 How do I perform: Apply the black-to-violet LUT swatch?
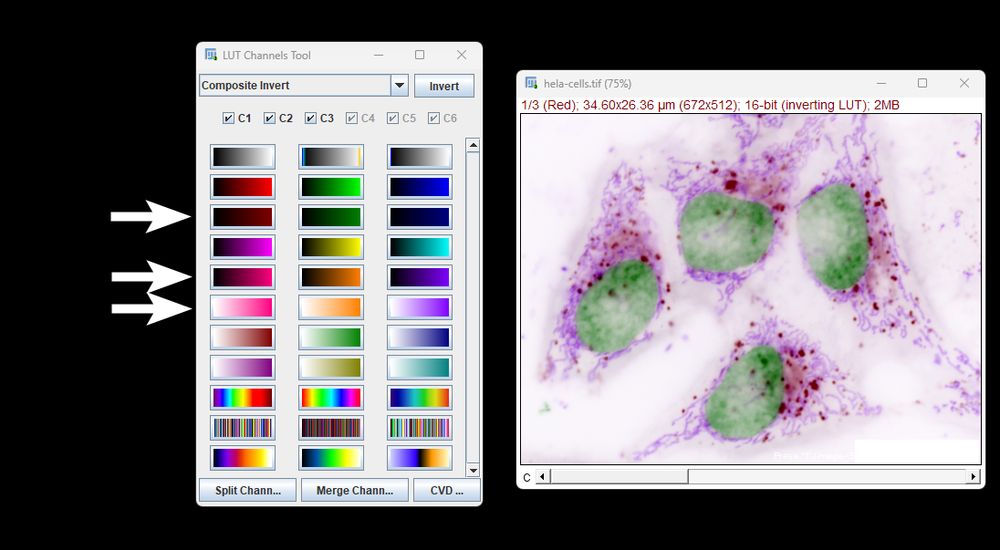(420, 277)
